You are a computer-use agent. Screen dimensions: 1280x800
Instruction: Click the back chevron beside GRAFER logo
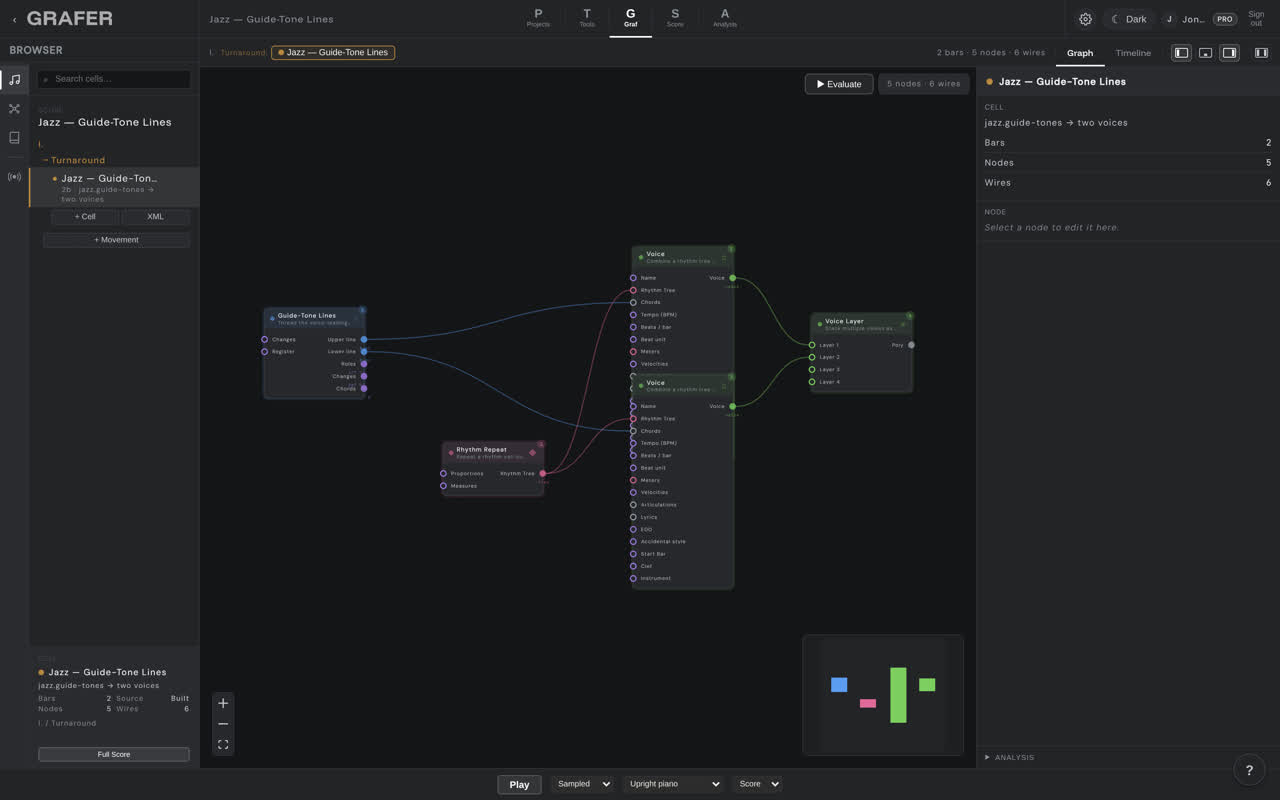point(14,19)
